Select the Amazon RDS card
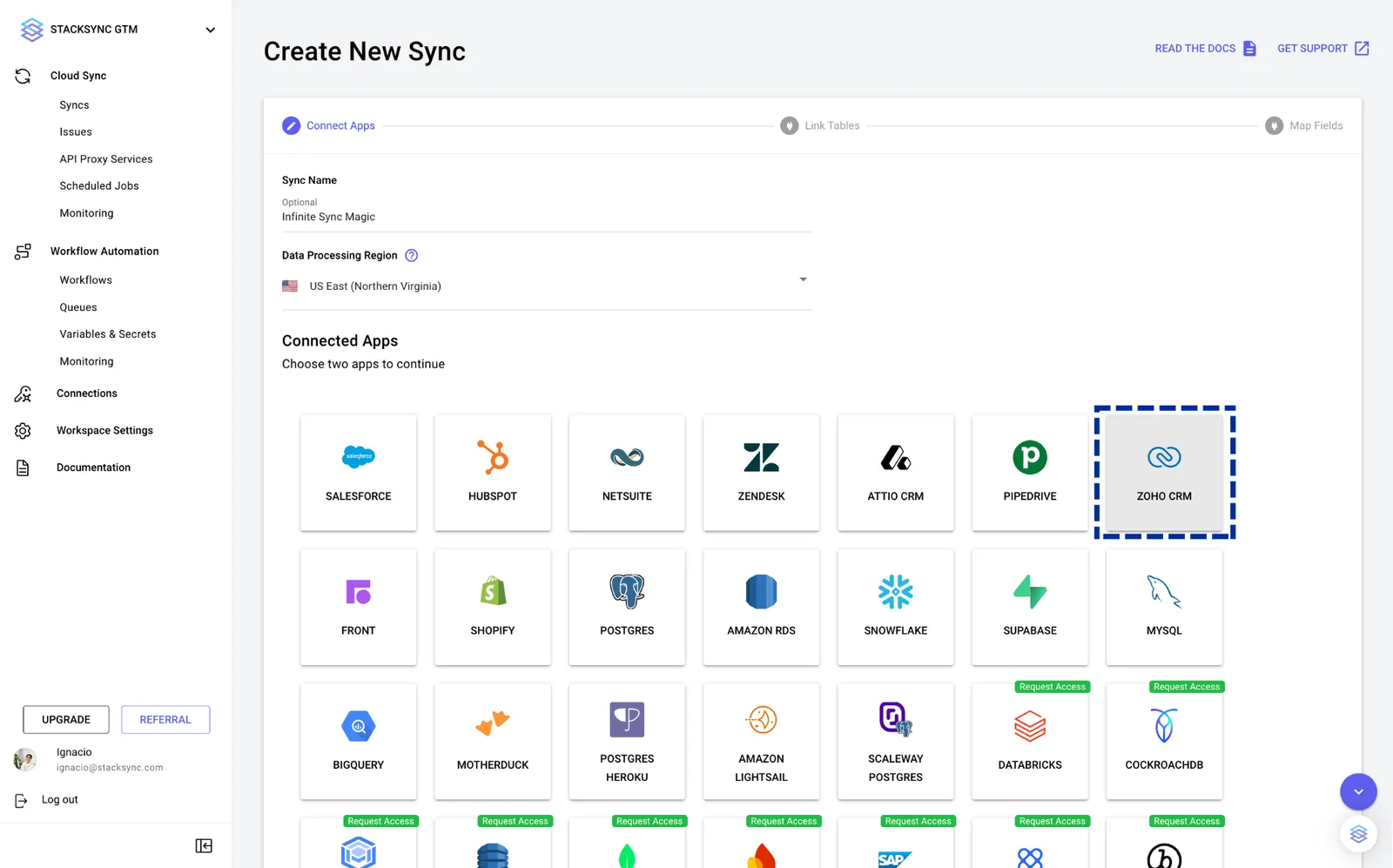Image resolution: width=1393 pixels, height=868 pixels. (x=761, y=607)
